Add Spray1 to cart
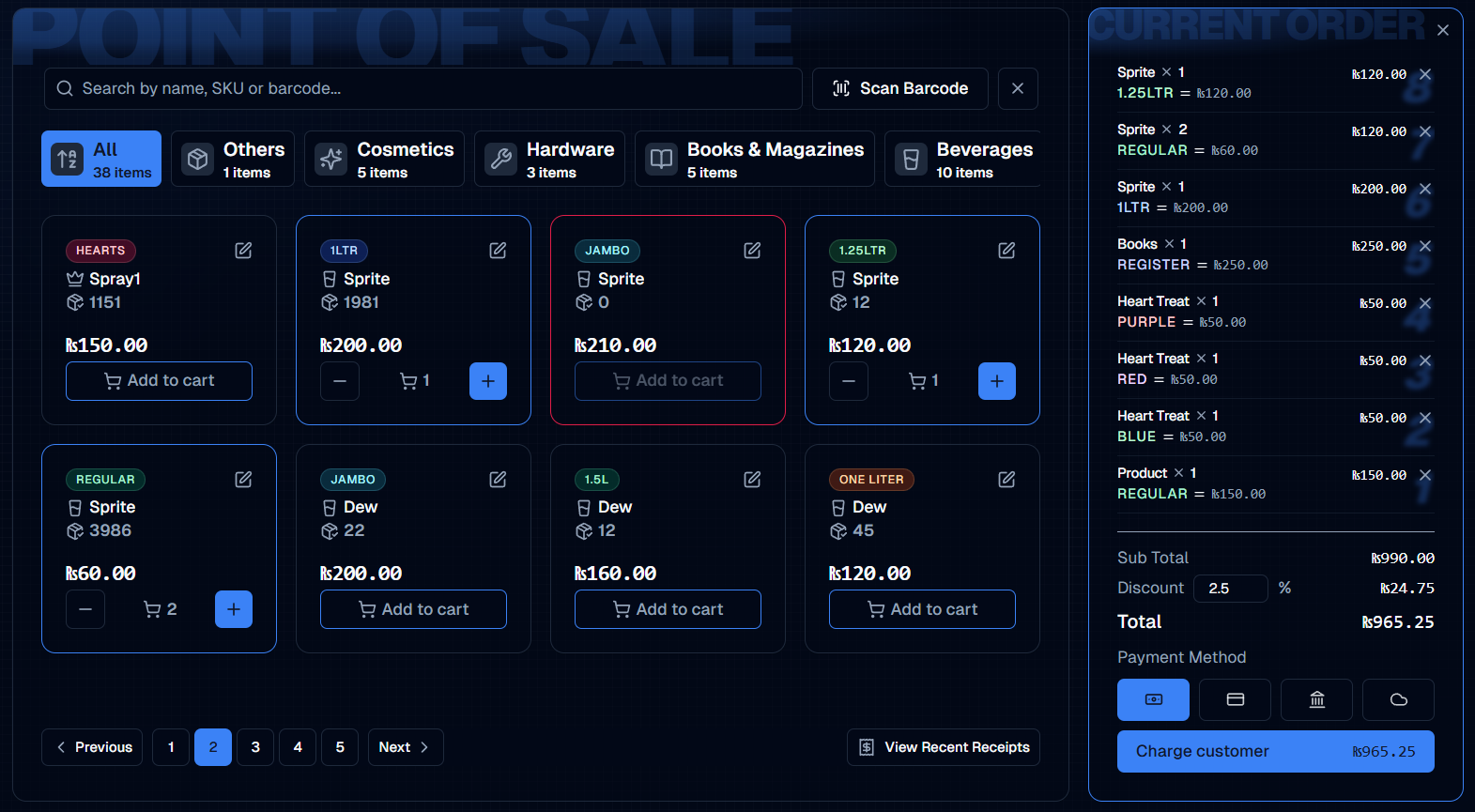 [159, 381]
